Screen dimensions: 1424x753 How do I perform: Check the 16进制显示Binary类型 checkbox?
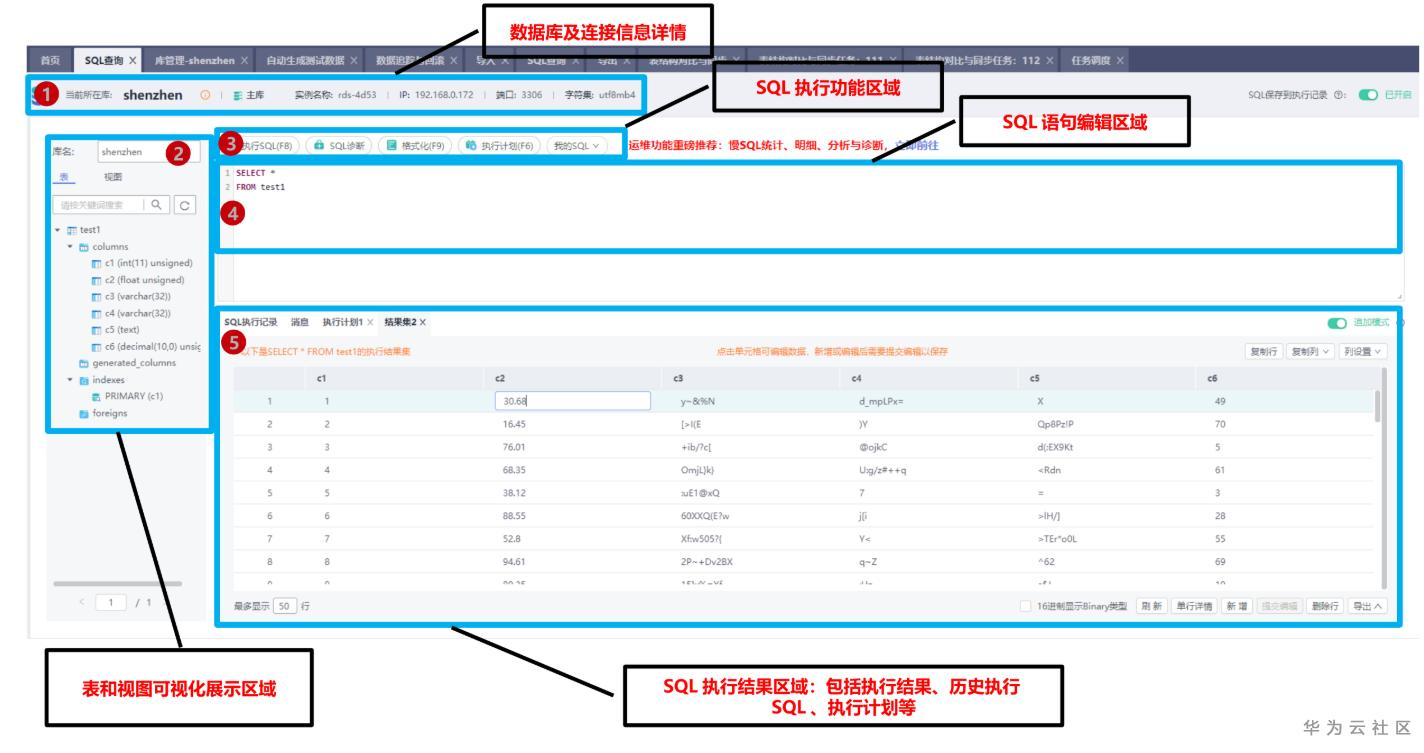coord(1026,606)
